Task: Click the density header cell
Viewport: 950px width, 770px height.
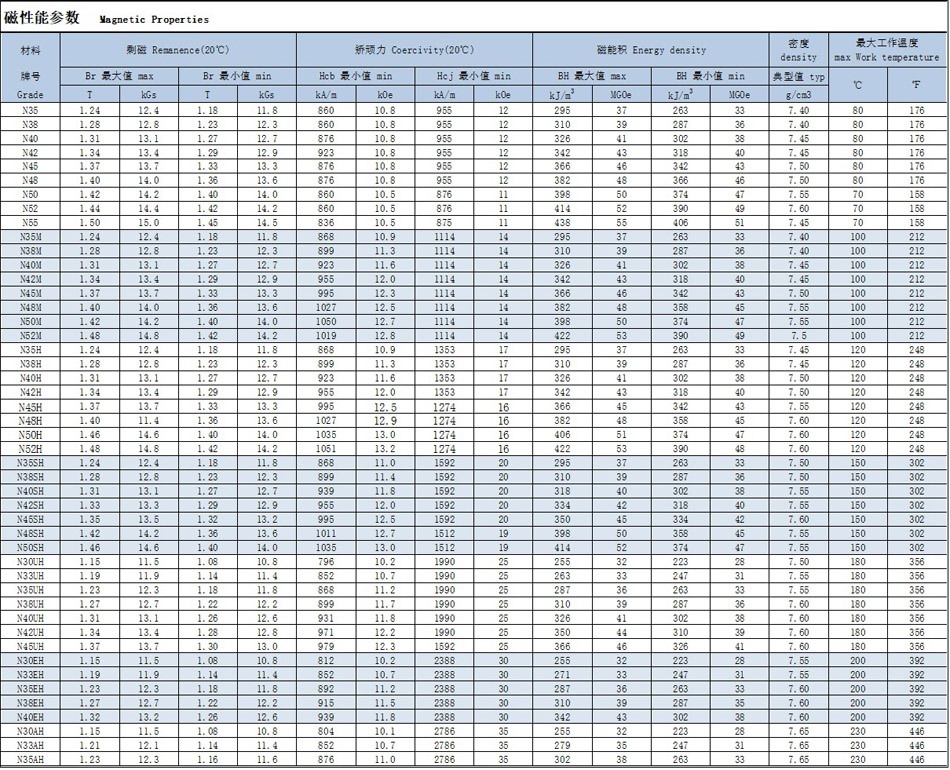Action: pyautogui.click(x=799, y=50)
